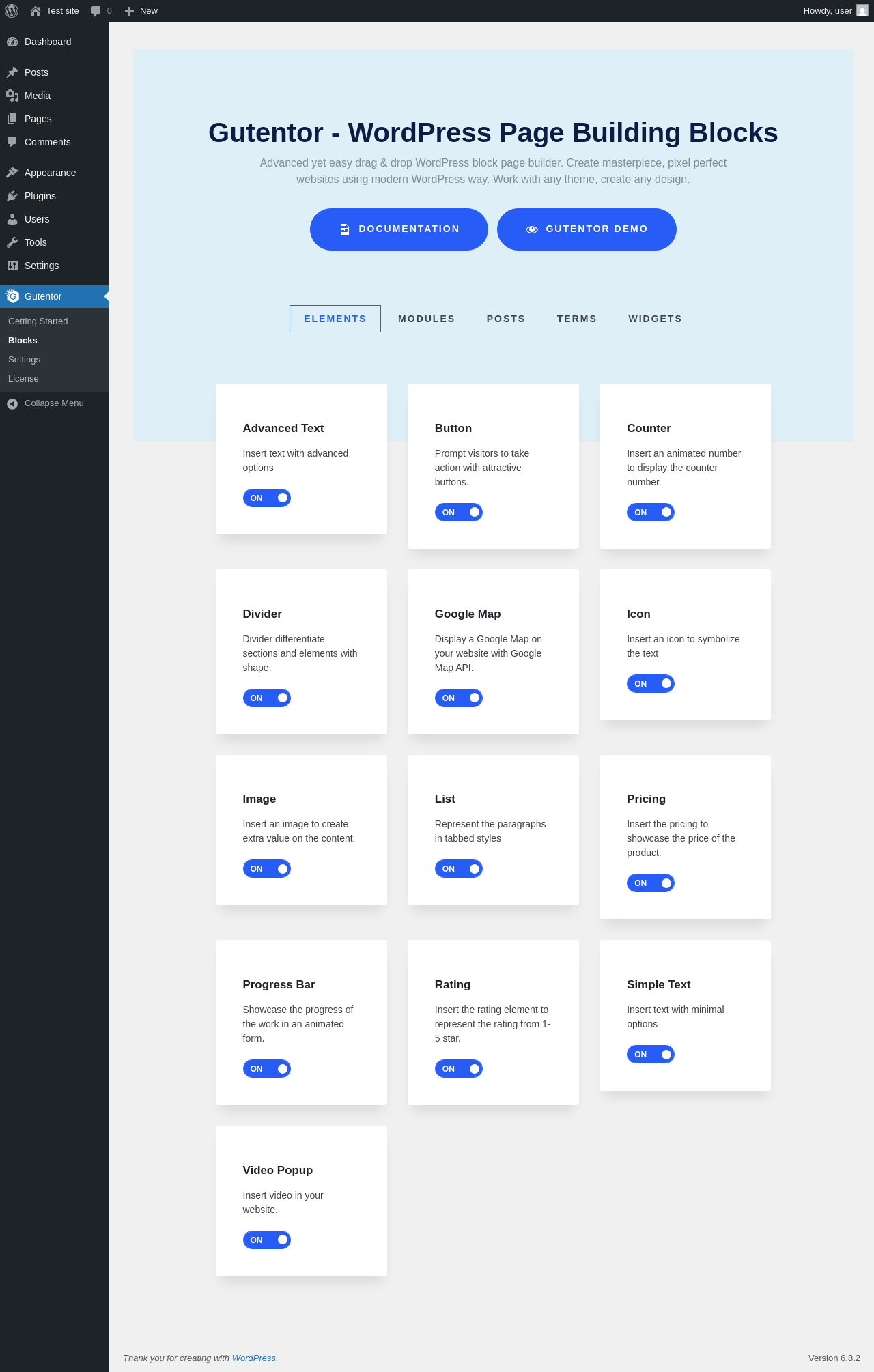
Task: Select the Tools wrench icon
Action: click(12, 242)
